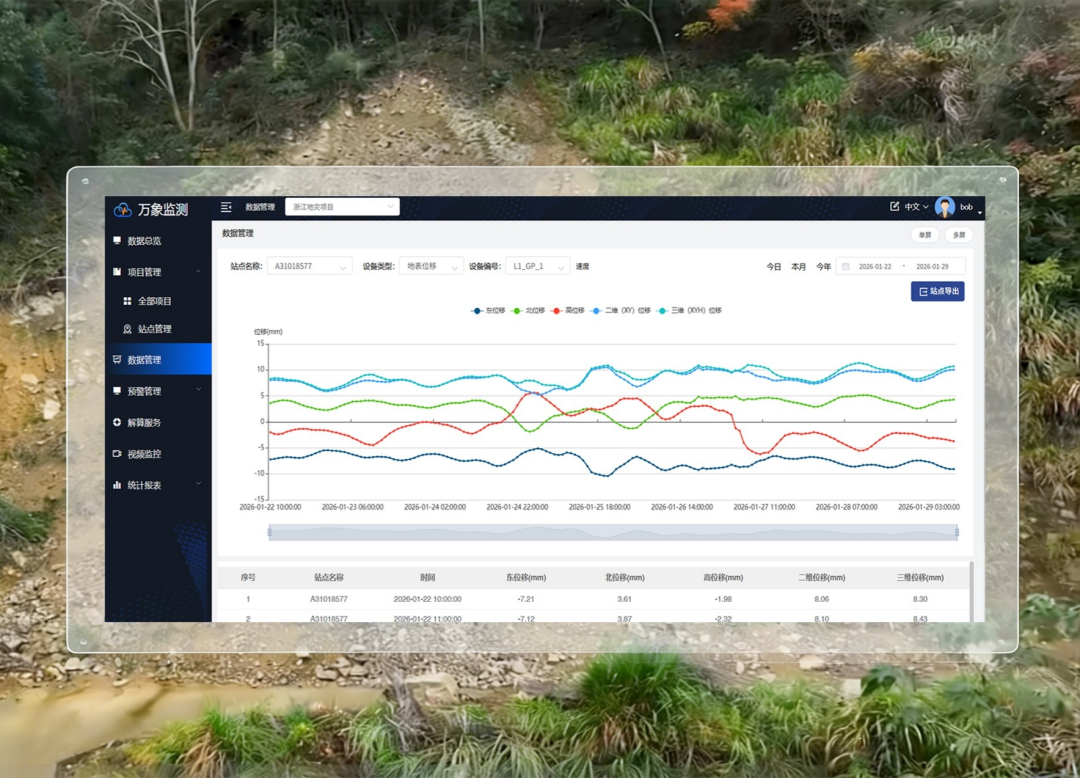The image size is (1080, 778).
Task: Click the 万象监测 cloud logo icon
Action: [123, 209]
